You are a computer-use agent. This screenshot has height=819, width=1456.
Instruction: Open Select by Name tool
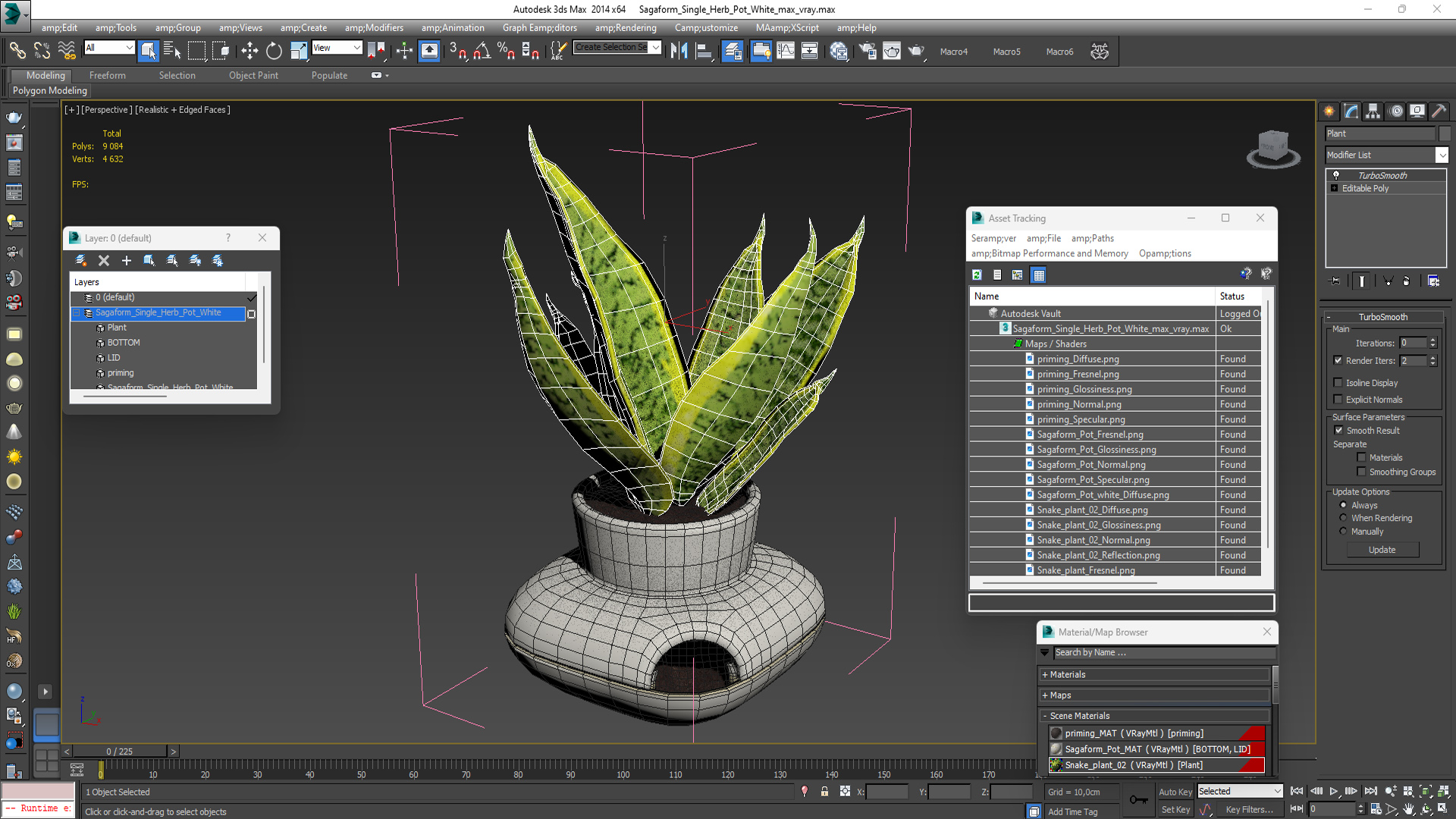[x=172, y=52]
